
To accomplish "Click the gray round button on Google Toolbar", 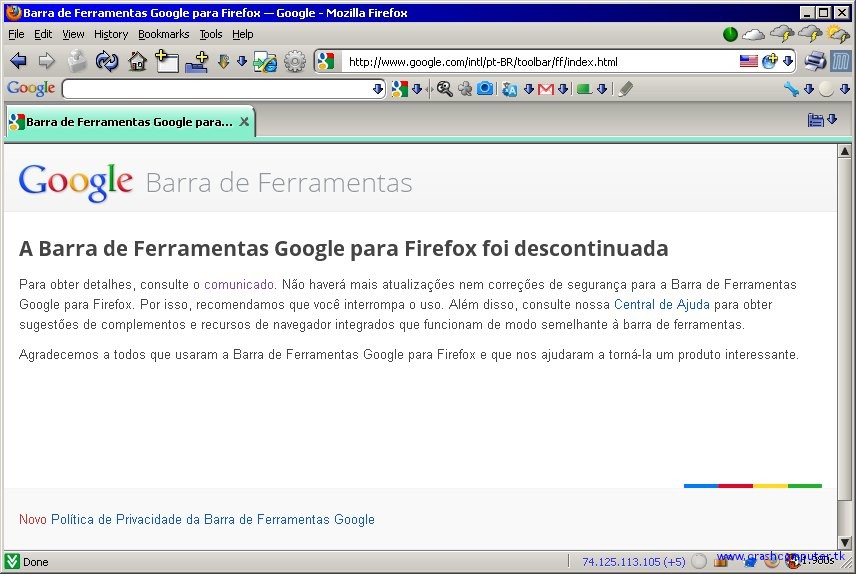I will (x=827, y=89).
